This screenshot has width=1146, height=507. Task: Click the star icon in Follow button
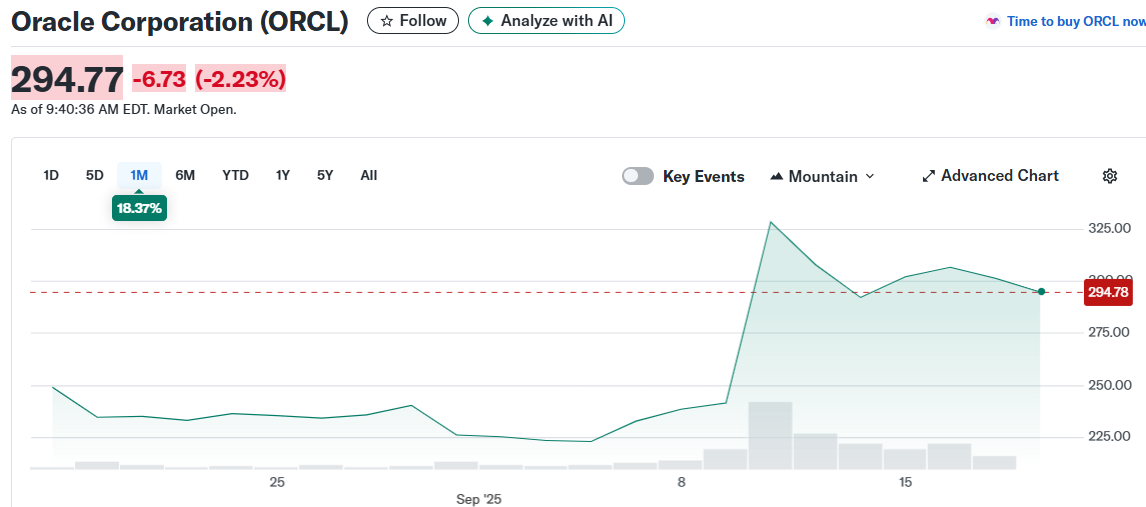pos(387,21)
